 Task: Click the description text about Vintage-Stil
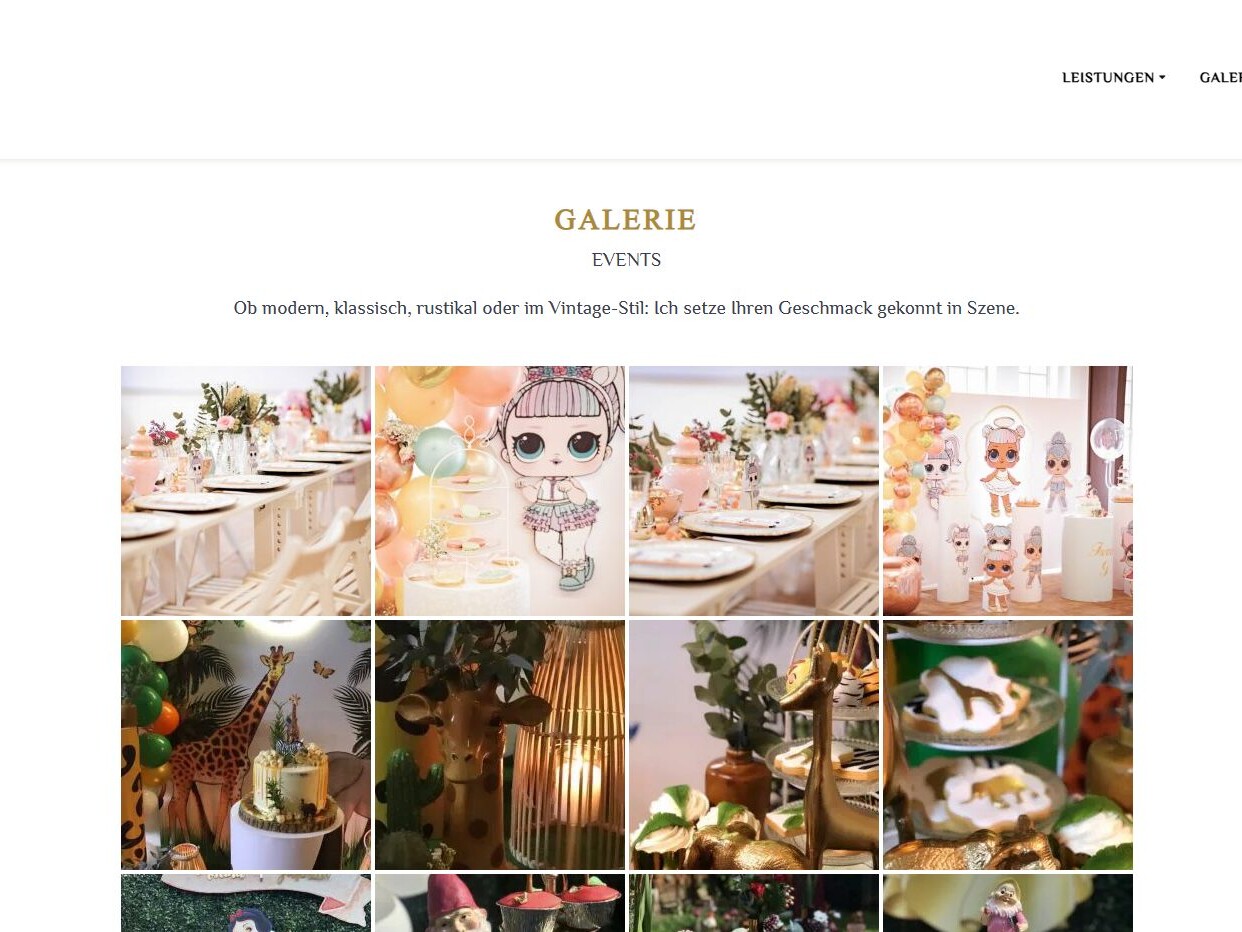click(x=626, y=308)
